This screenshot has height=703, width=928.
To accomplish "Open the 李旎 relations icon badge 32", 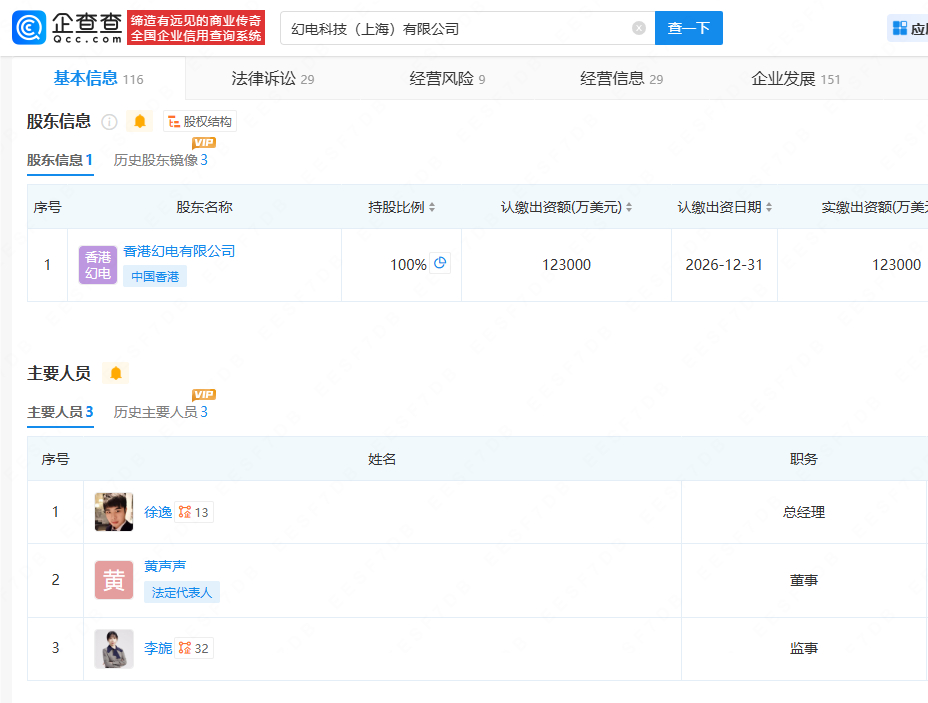I will (x=194, y=649).
